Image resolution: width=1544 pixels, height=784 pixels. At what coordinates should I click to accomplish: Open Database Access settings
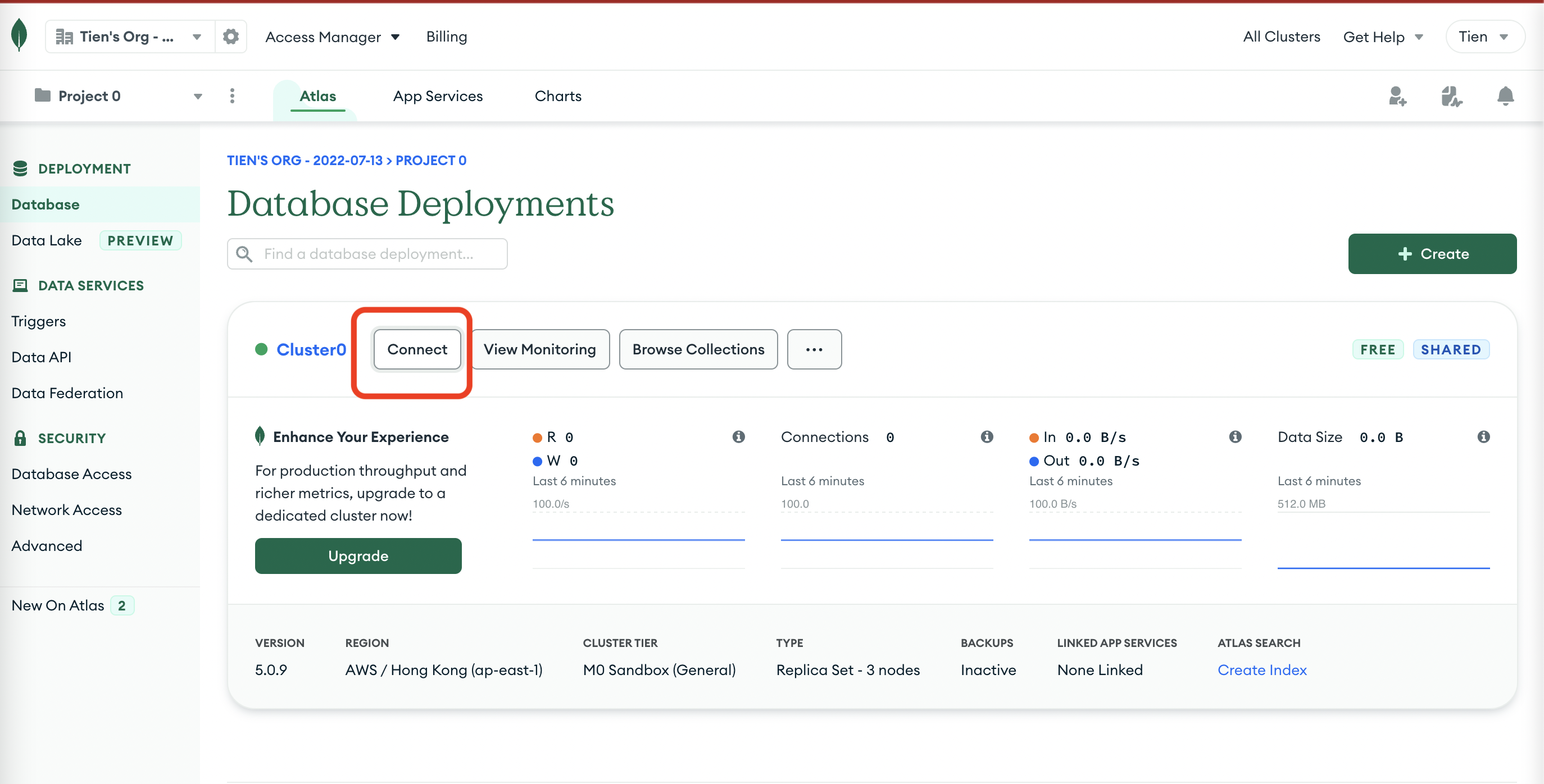tap(71, 474)
